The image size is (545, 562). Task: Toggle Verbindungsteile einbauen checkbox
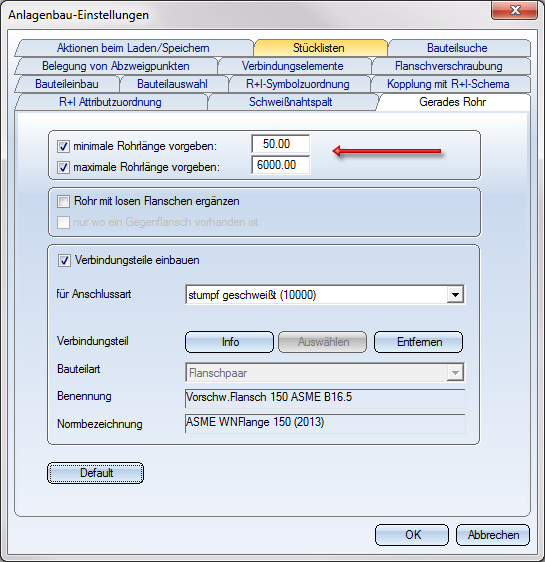pos(64,261)
